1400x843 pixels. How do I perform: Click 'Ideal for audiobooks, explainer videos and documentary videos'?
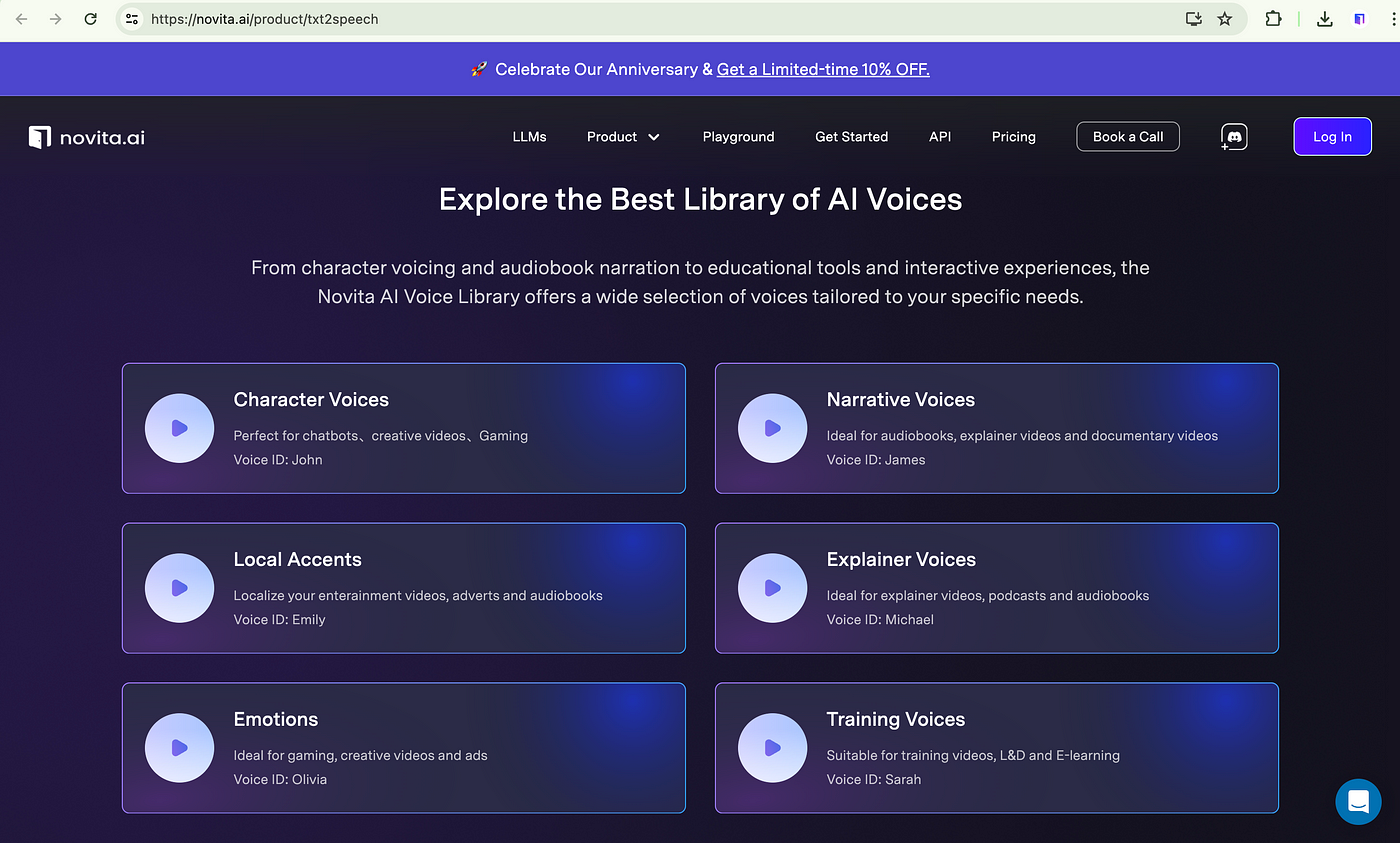click(x=1022, y=436)
